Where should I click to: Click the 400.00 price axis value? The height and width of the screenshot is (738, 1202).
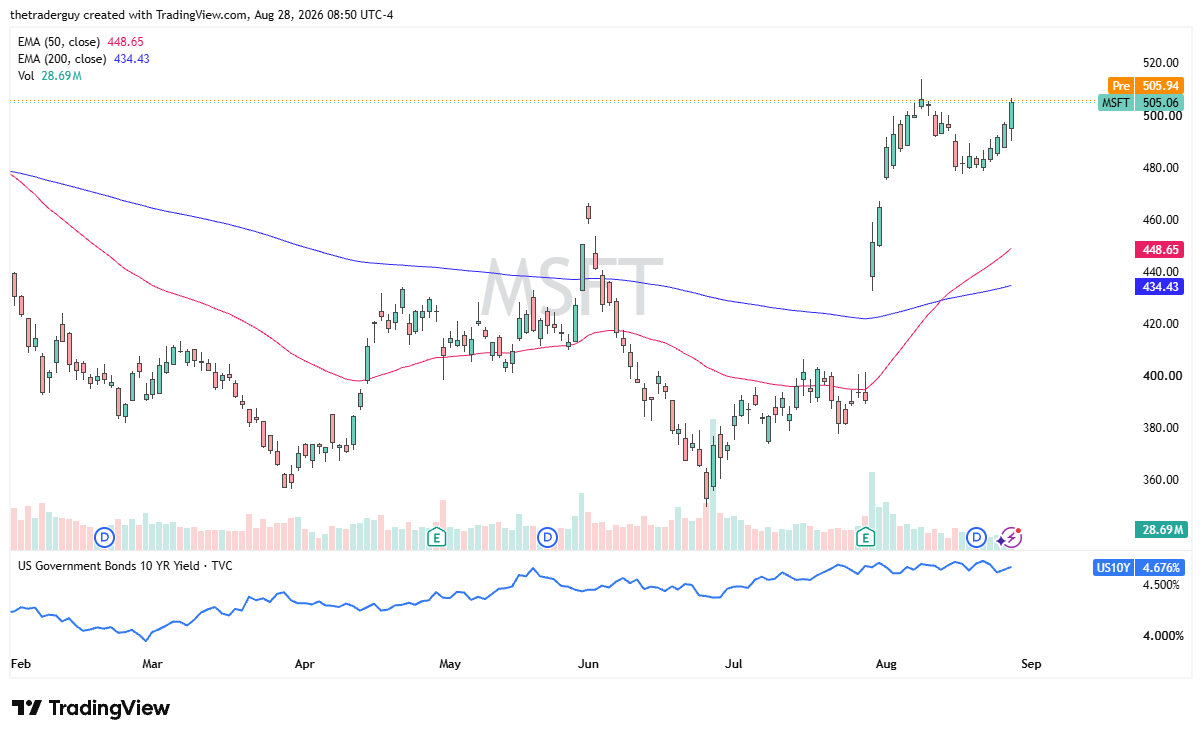point(1162,376)
